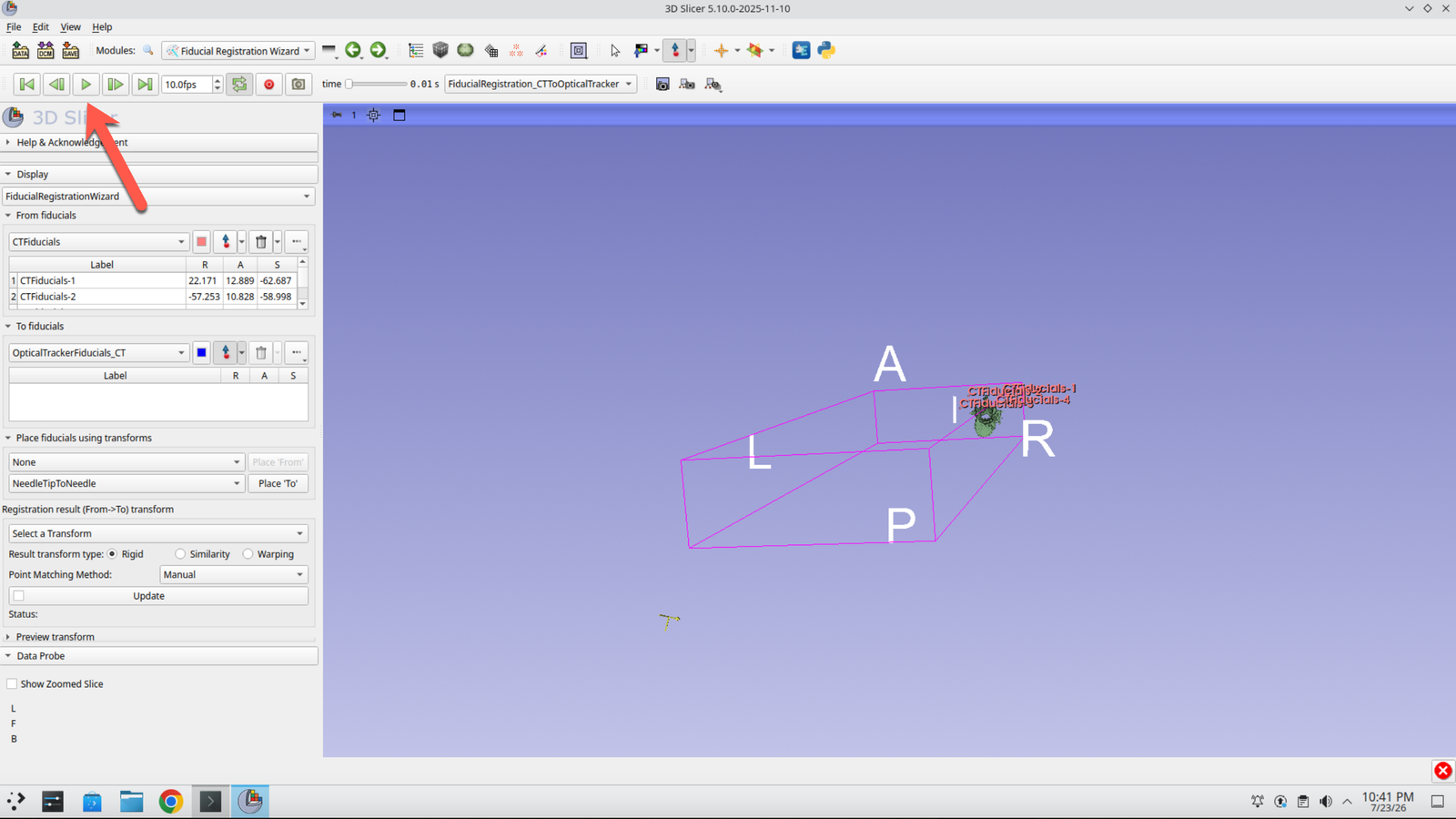Maximize the 3D view with the layout icon
Image resolution: width=1456 pixels, height=819 pixels.
[399, 116]
